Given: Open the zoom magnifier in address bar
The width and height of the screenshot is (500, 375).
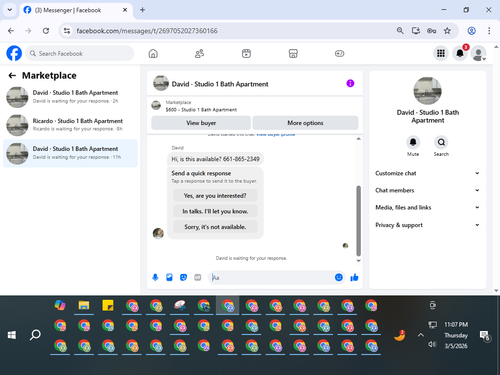Looking at the screenshot, I should (400, 31).
